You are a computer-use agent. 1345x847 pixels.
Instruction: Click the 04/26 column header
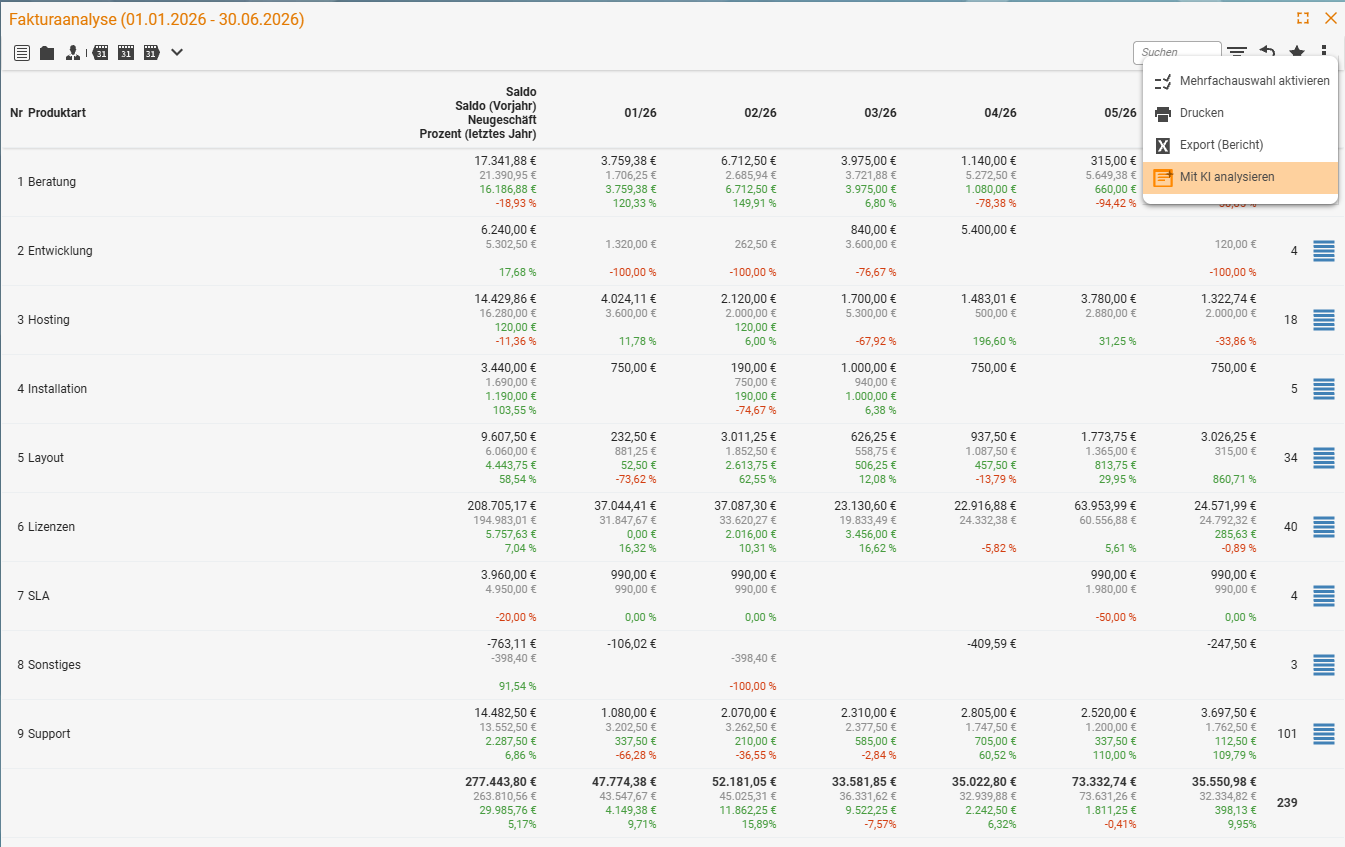(1000, 113)
